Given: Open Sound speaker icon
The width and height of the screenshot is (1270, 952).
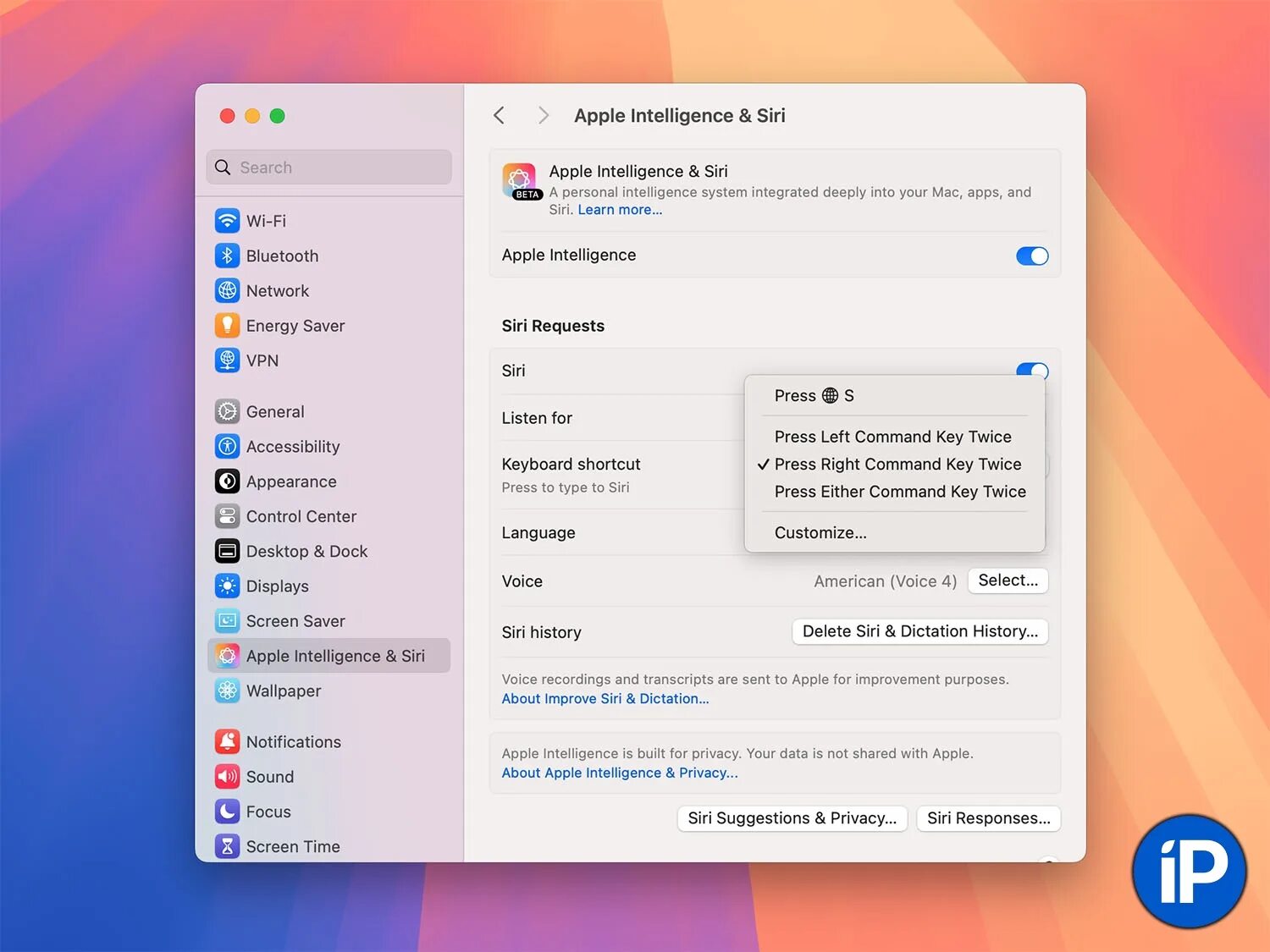Looking at the screenshot, I should tap(227, 777).
